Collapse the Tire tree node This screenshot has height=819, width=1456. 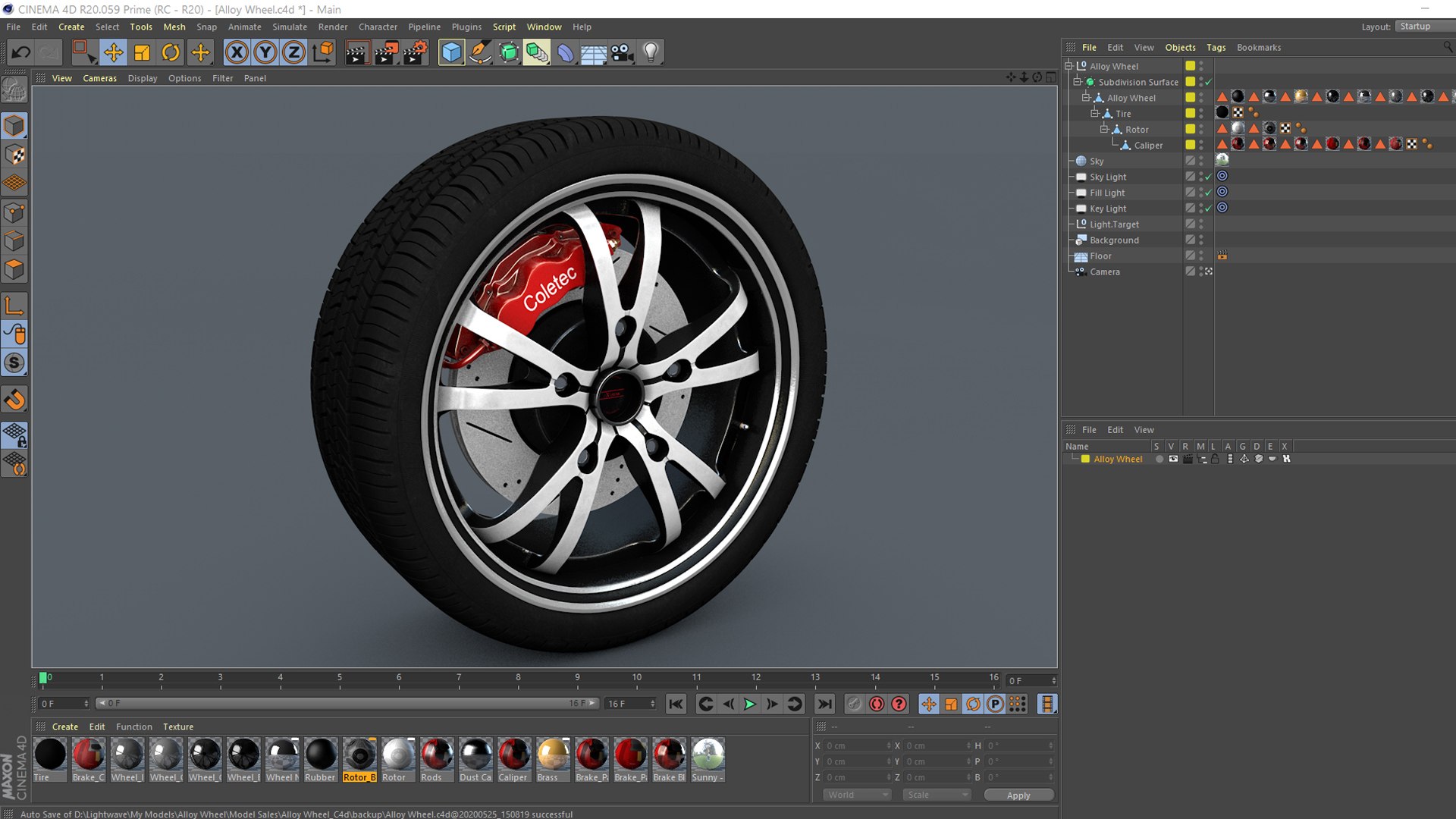coord(1094,114)
